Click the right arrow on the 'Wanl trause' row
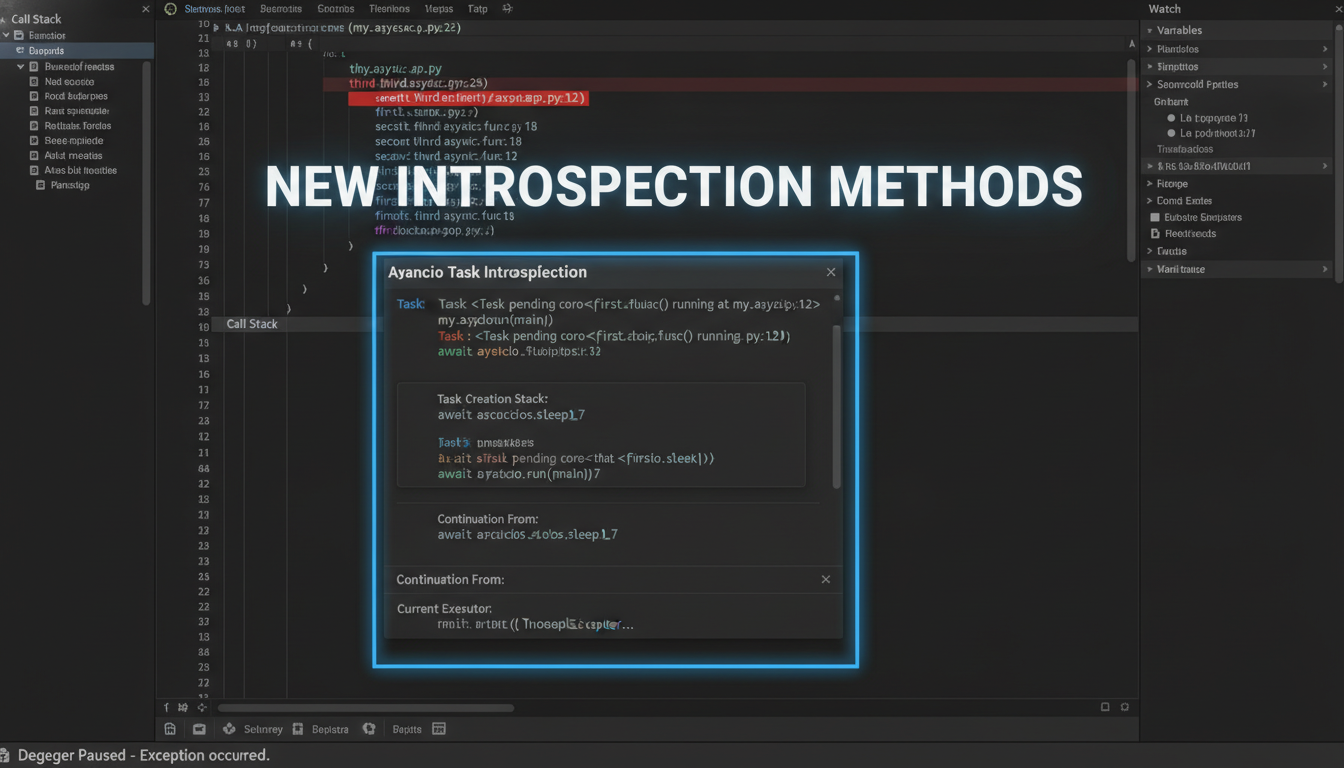Image resolution: width=1344 pixels, height=768 pixels. point(1325,269)
